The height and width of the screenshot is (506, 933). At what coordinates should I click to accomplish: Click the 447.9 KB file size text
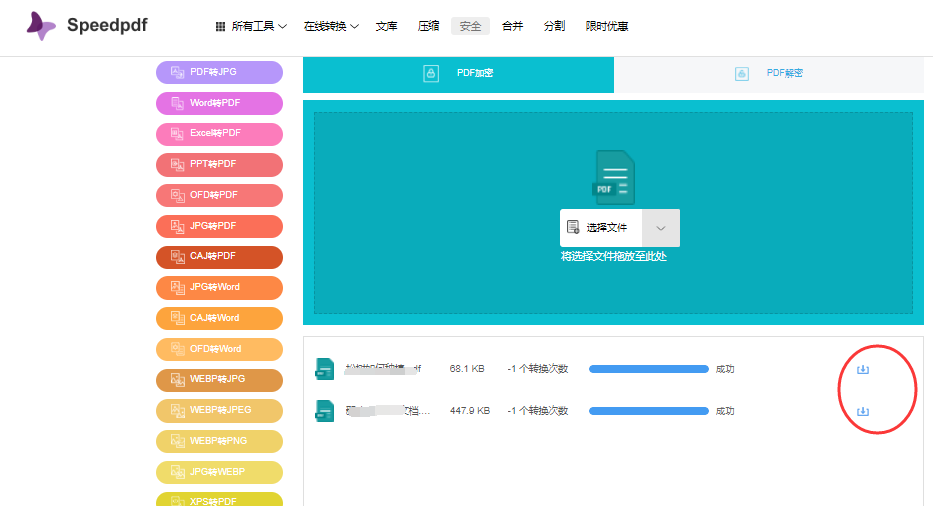(x=470, y=411)
